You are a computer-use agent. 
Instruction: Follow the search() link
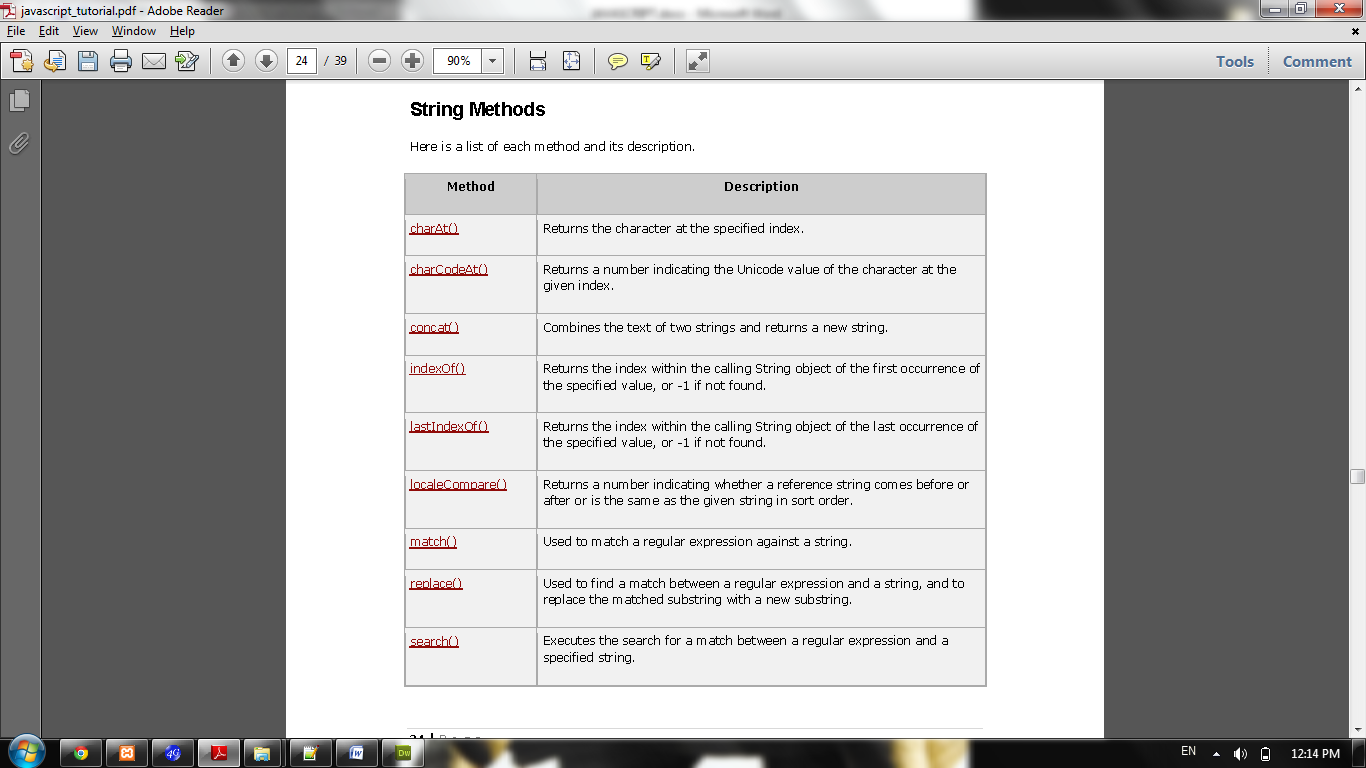click(434, 641)
